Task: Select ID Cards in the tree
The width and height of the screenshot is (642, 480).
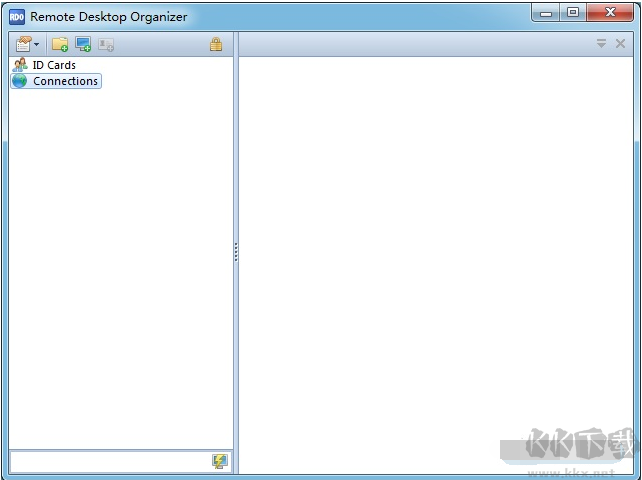Action: pyautogui.click(x=54, y=65)
